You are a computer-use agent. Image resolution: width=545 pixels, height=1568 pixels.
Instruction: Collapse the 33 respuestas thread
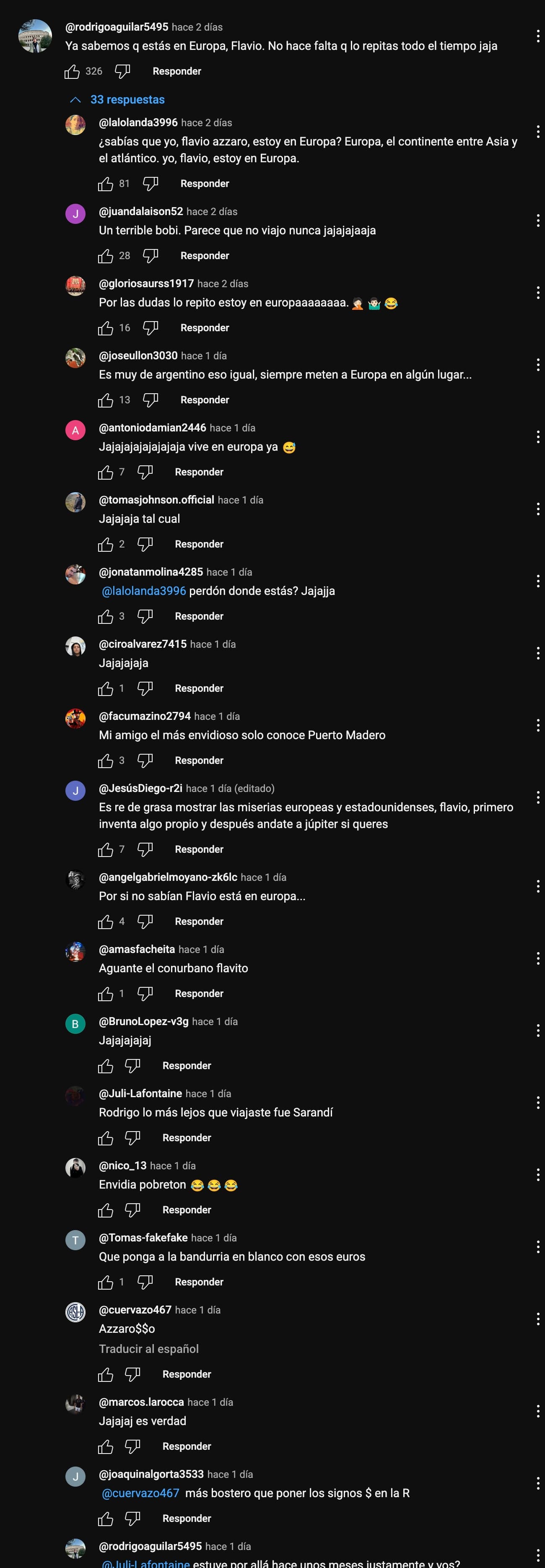click(117, 100)
